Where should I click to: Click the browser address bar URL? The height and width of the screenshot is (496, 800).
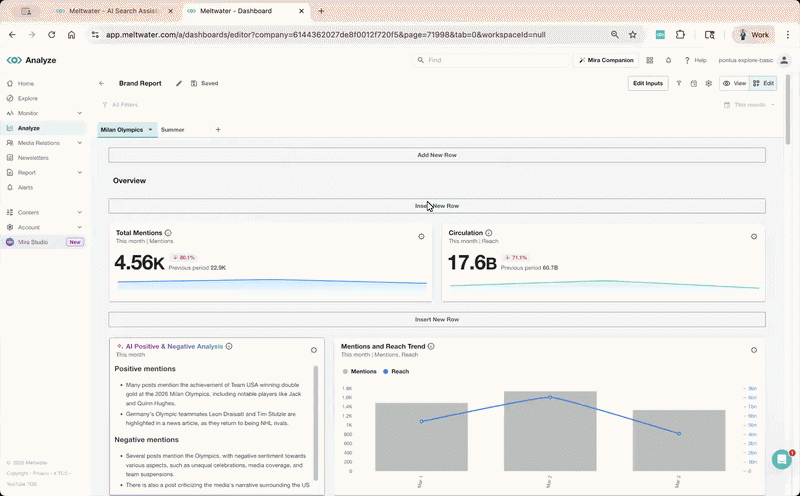pyautogui.click(x=326, y=35)
